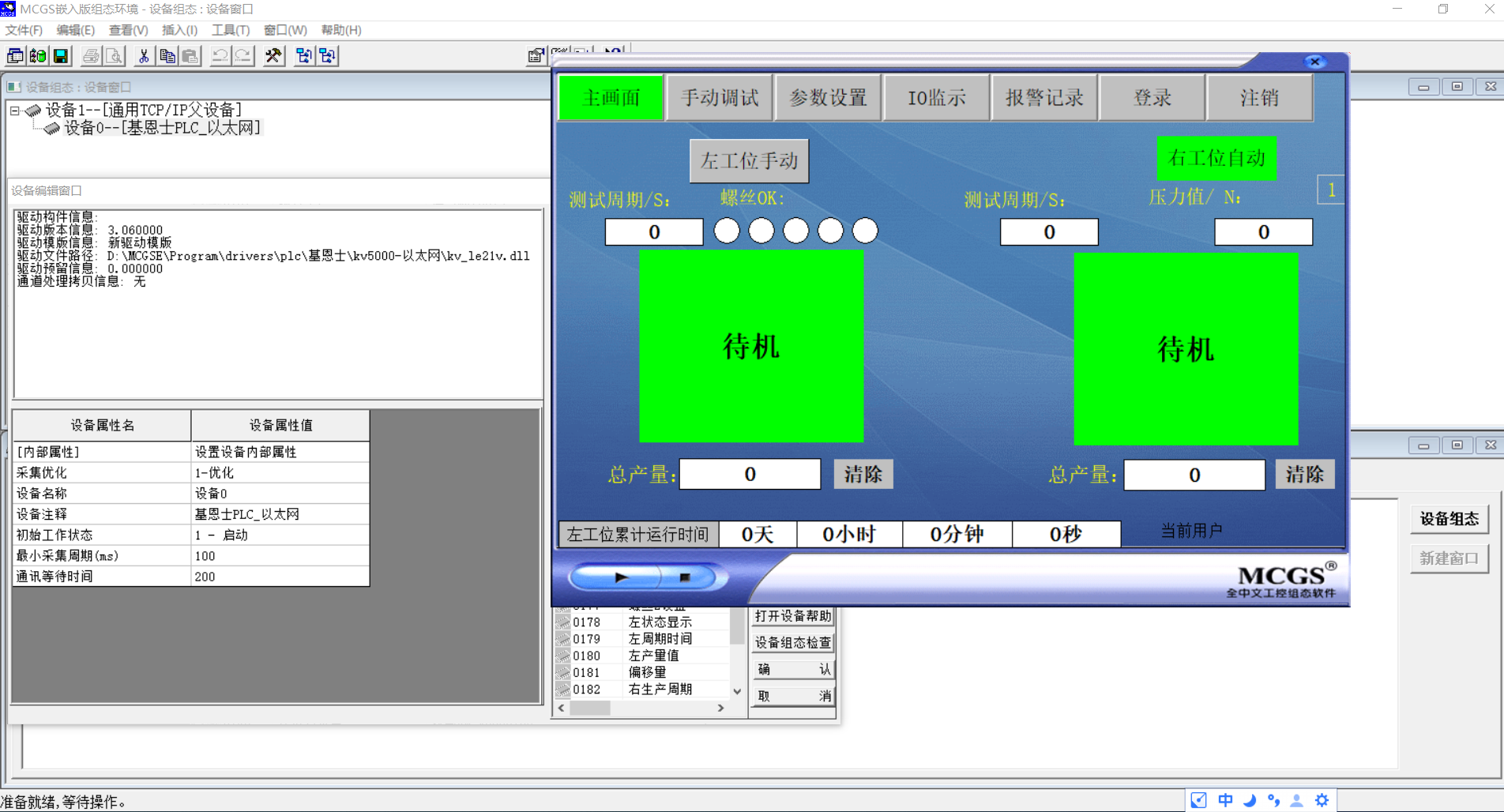Click the copy icon in toolbar

pyautogui.click(x=167, y=56)
